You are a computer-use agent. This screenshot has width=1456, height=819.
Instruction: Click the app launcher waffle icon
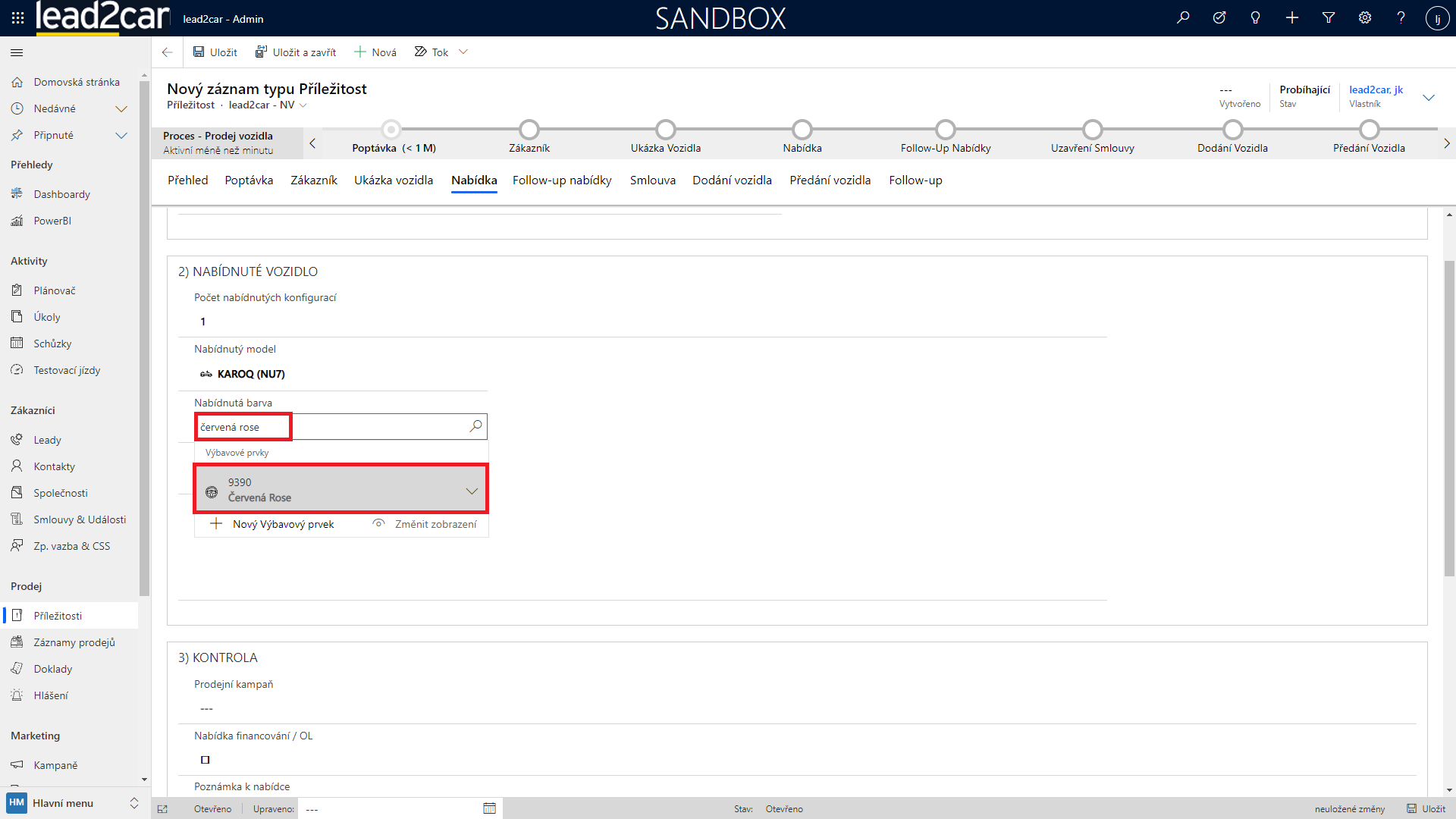pos(17,18)
